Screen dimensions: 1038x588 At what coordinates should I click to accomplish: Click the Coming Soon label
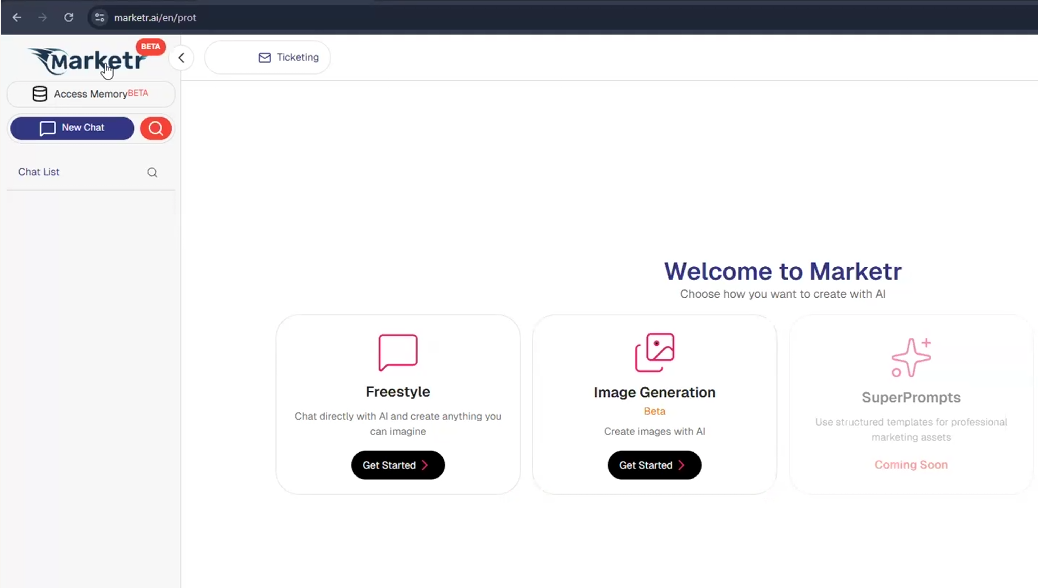tap(911, 465)
